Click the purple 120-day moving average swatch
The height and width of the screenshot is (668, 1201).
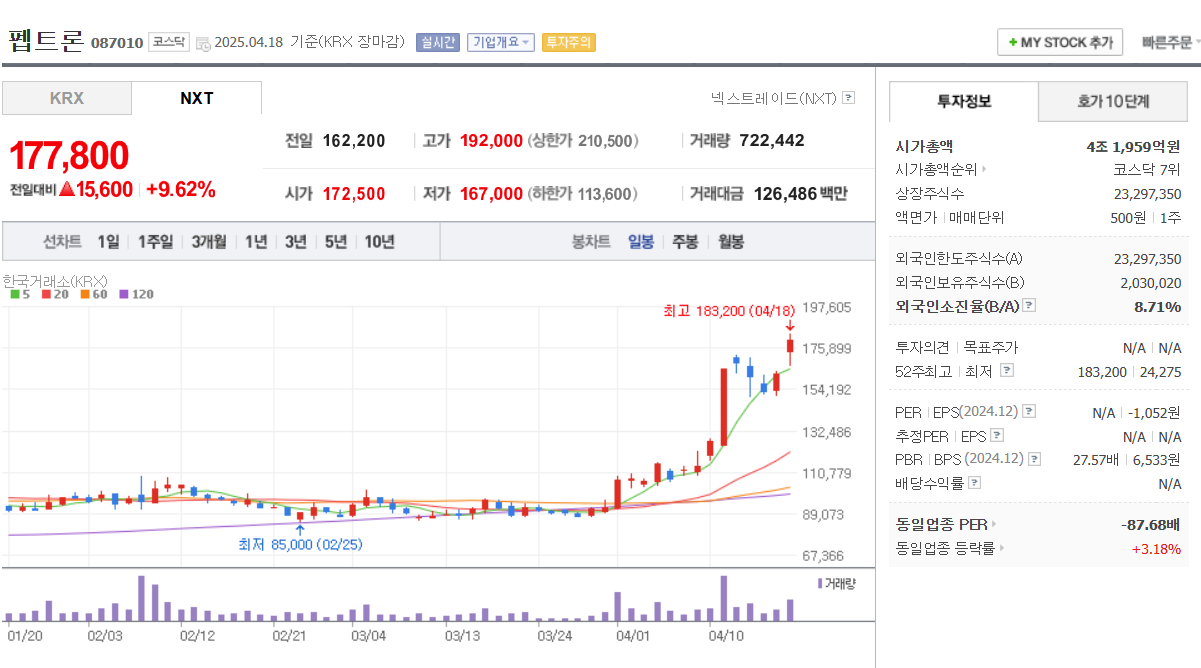(x=124, y=294)
